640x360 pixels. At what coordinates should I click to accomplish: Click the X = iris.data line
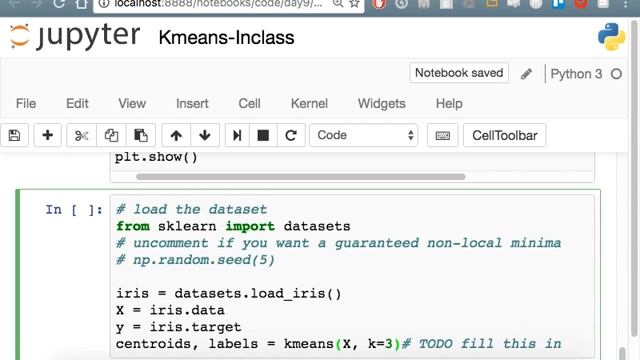coord(170,310)
